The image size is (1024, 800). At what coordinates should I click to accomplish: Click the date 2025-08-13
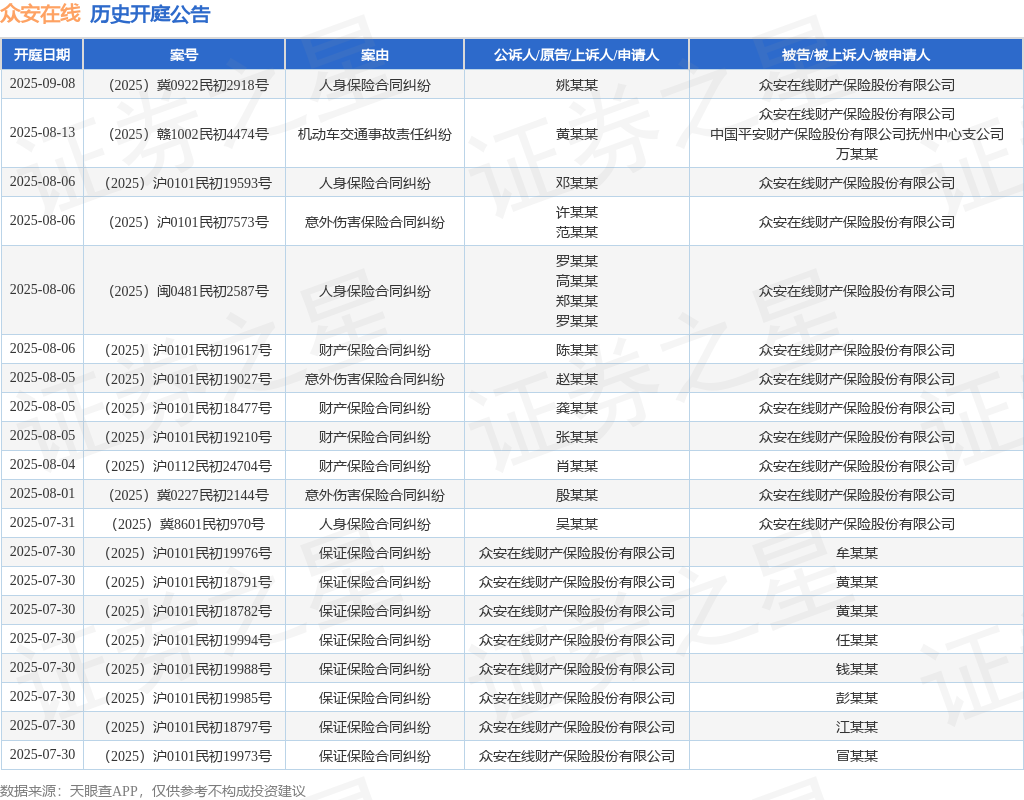click(x=42, y=133)
